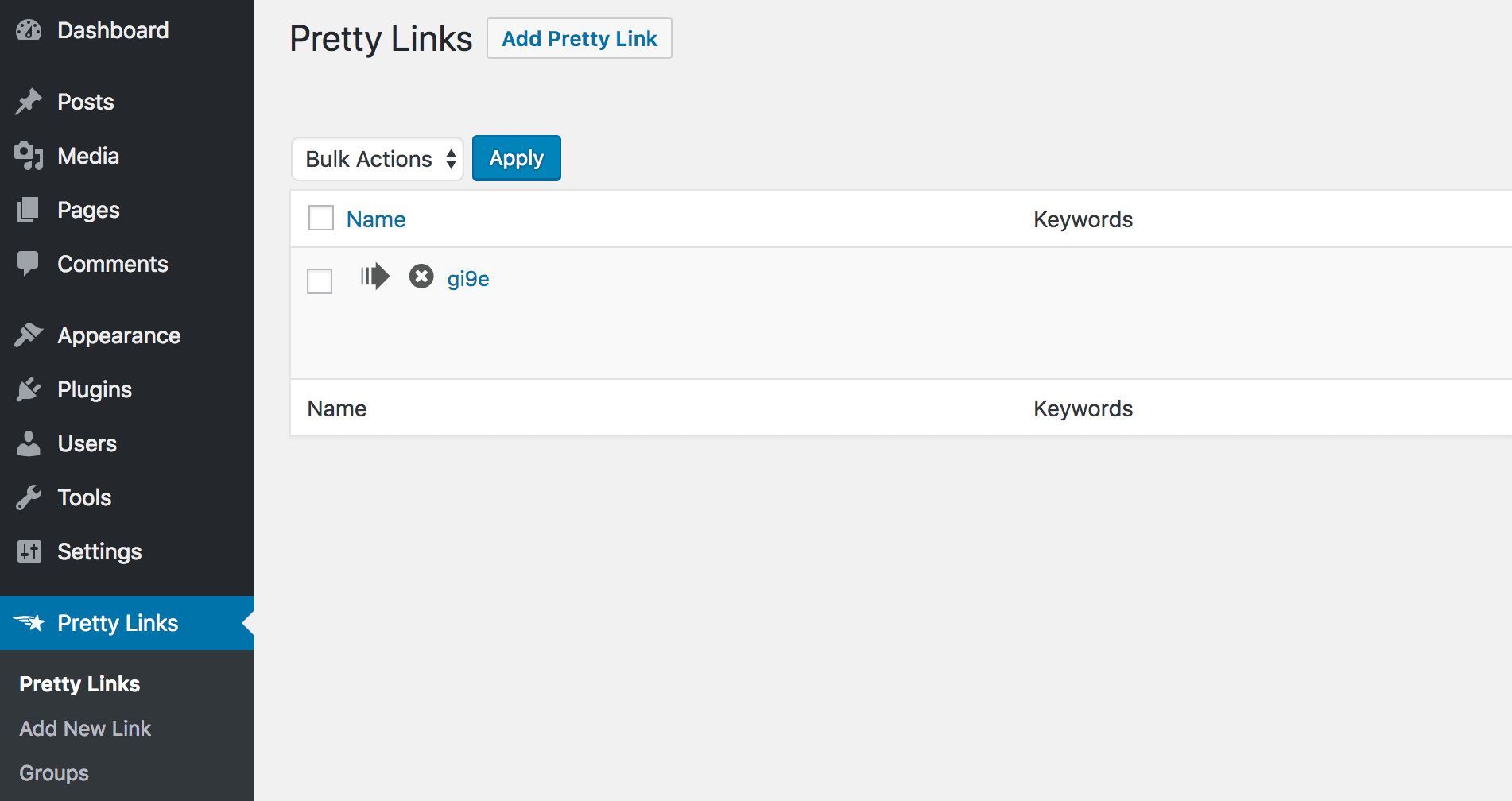
Task: Click the Pretty Links star icon
Action: tap(29, 622)
